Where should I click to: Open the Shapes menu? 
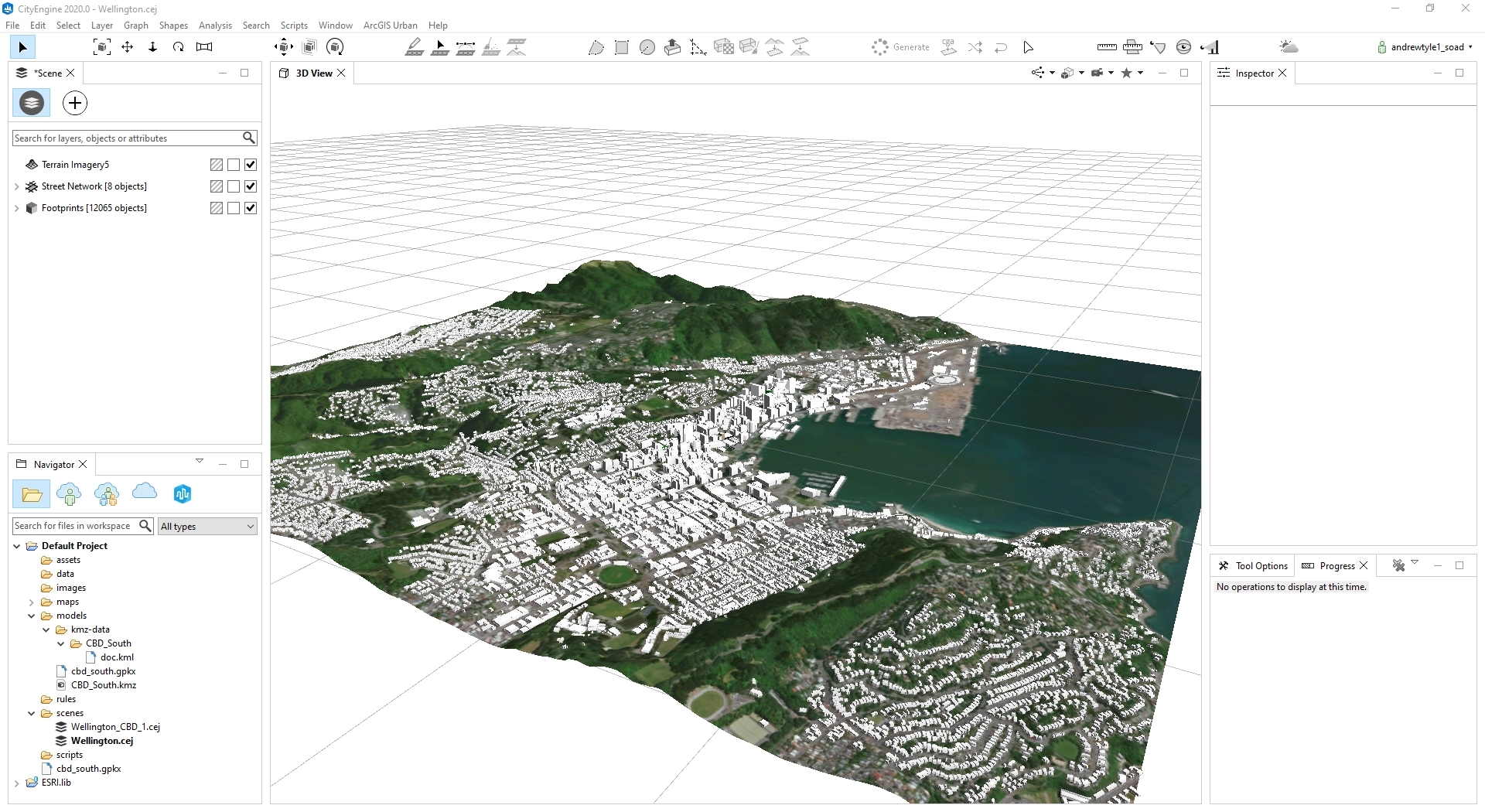[173, 25]
